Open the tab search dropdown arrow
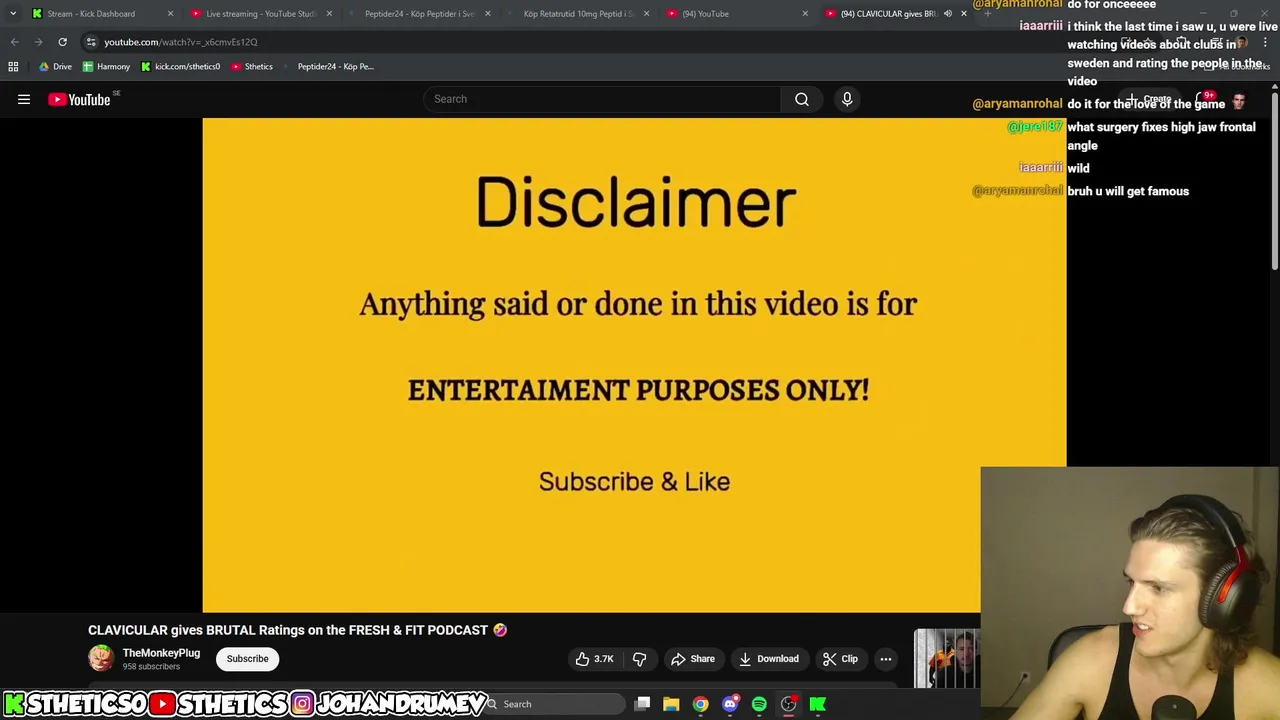Viewport: 1280px width, 720px height. coord(12,14)
